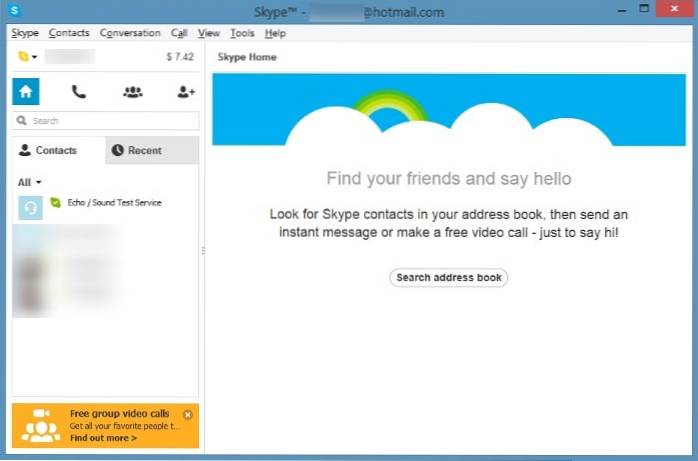The image size is (698, 461).
Task: Click the Search contacts input field
Action: pyautogui.click(x=106, y=121)
